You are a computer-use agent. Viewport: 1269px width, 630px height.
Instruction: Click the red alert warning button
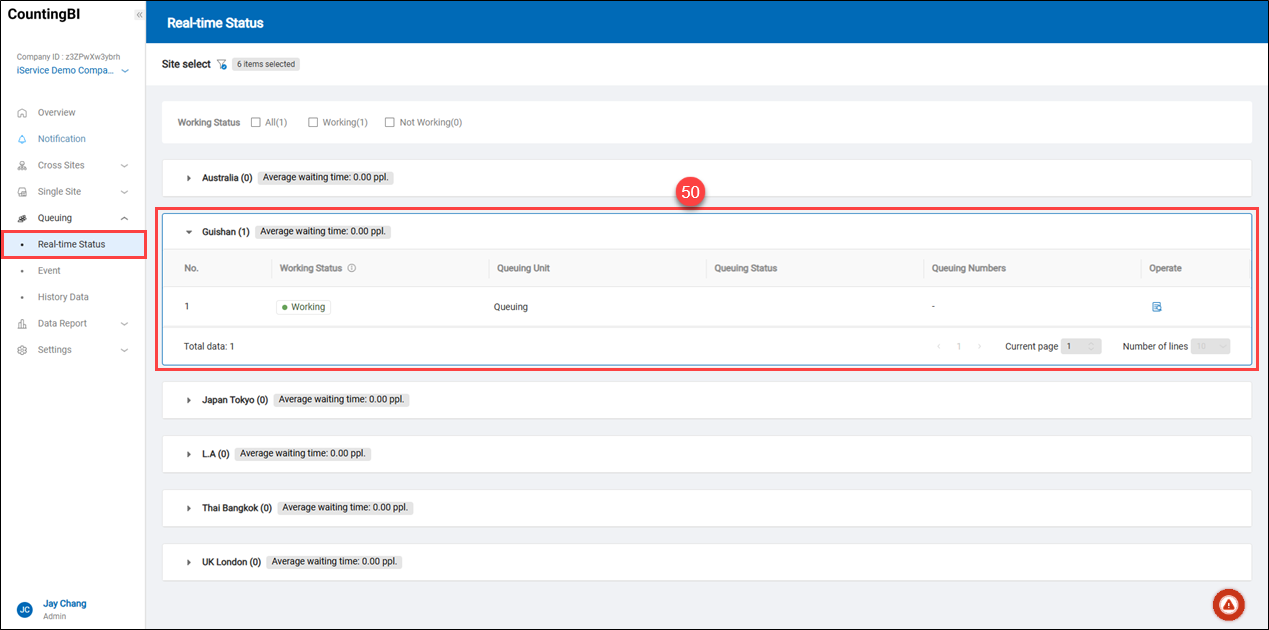point(1228,604)
